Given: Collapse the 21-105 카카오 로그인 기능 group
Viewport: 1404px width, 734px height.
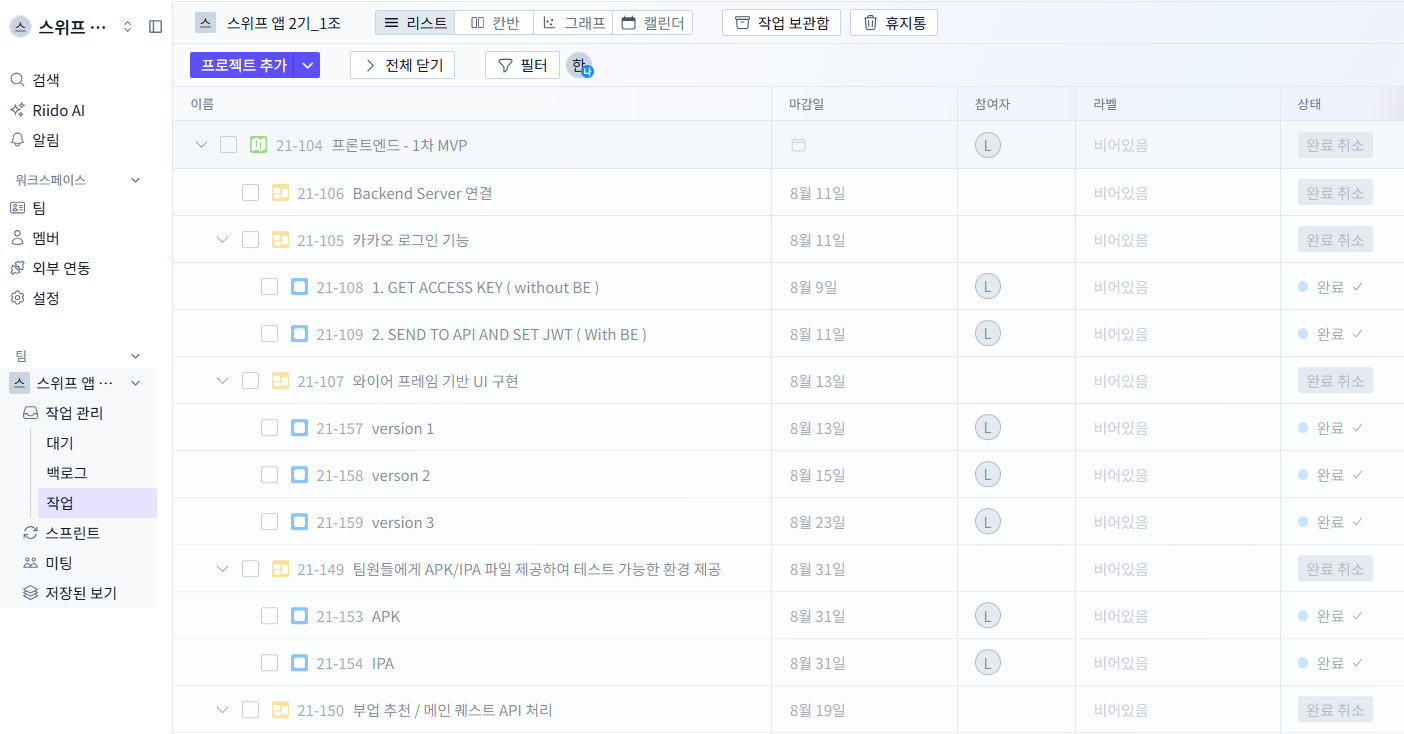Looking at the screenshot, I should pyautogui.click(x=223, y=240).
